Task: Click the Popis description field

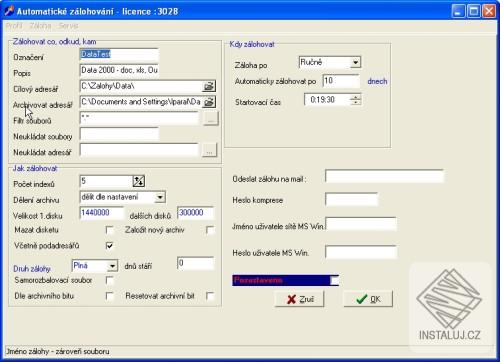Action: coord(119,70)
